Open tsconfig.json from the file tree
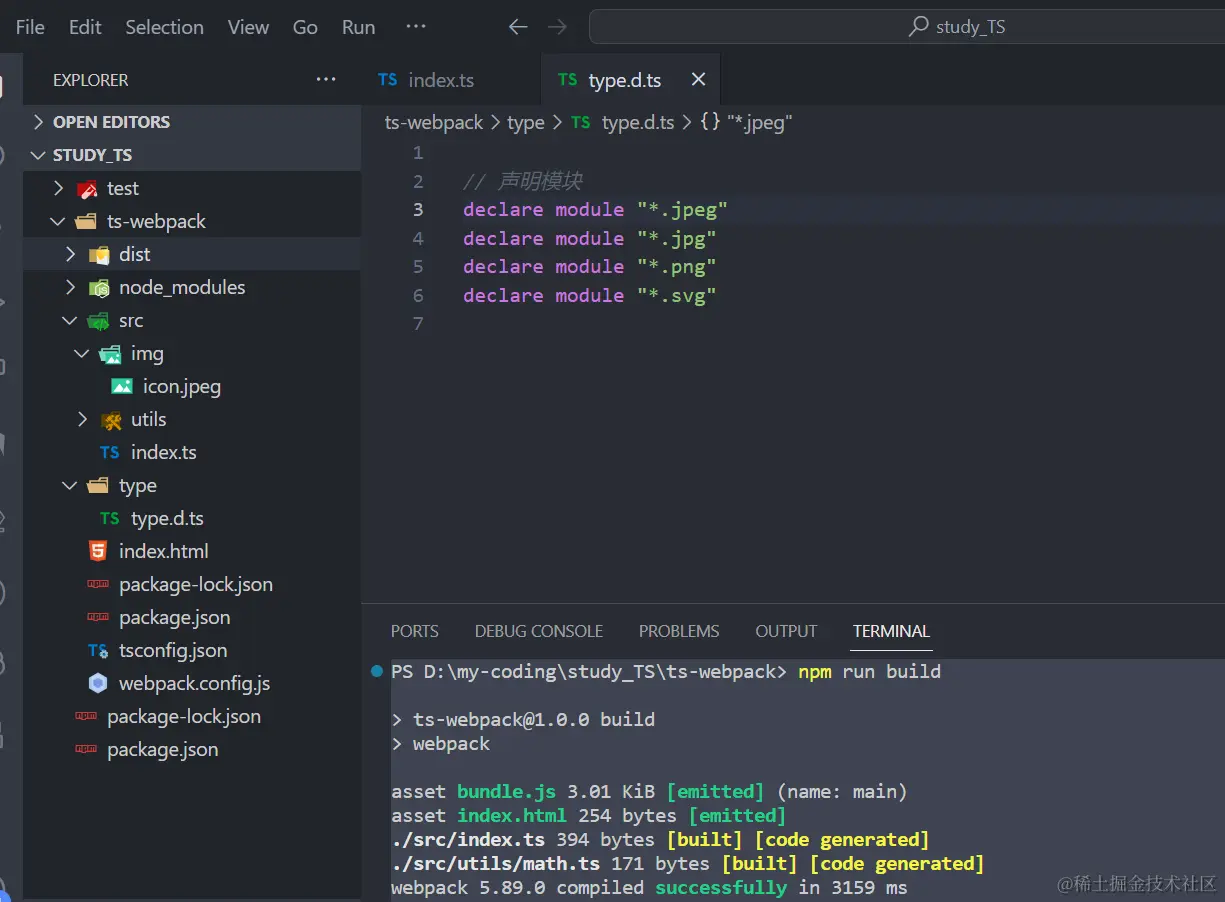This screenshot has width=1225, height=902. (x=173, y=651)
